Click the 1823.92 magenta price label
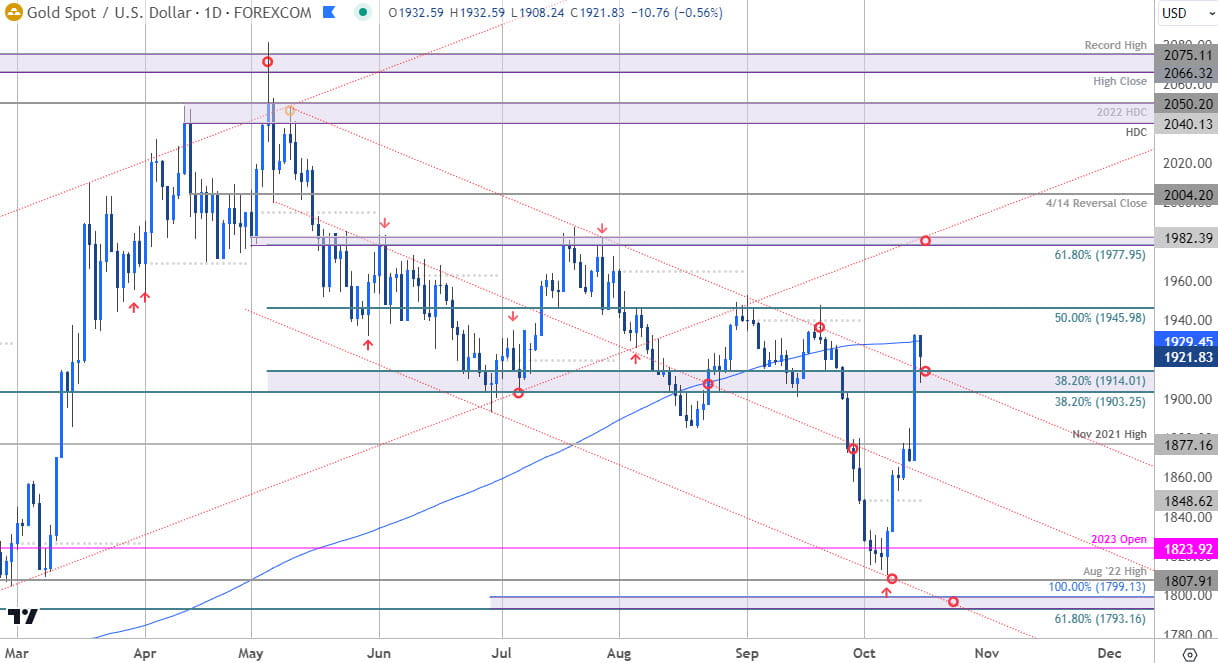Image resolution: width=1218 pixels, height=663 pixels. [1185, 548]
